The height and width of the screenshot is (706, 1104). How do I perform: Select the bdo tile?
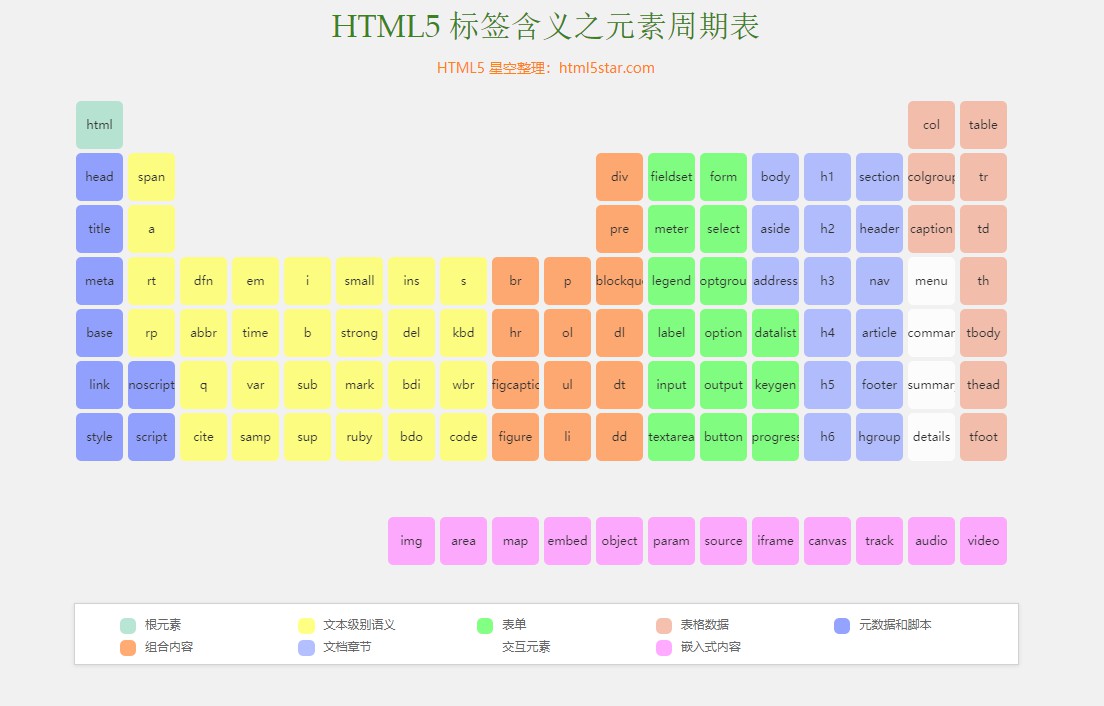pyautogui.click(x=411, y=437)
